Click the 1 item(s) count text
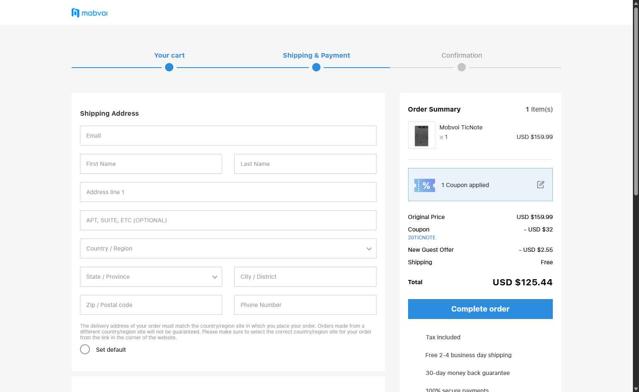The height and width of the screenshot is (392, 639). coord(539,109)
